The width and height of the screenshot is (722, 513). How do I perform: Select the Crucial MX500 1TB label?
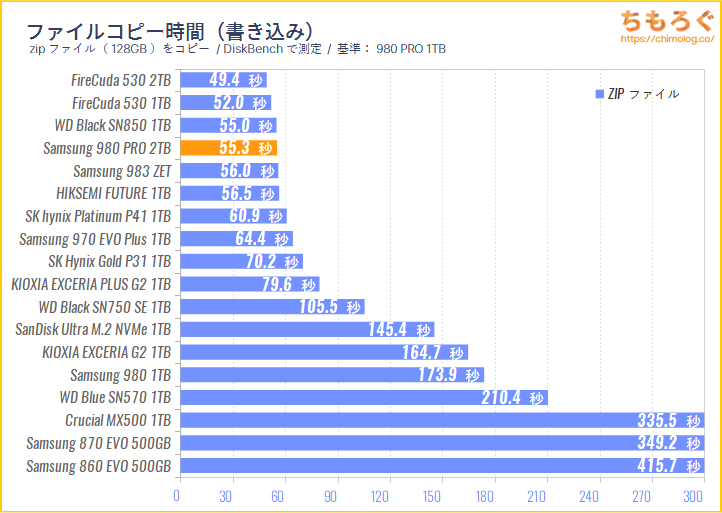(118, 420)
